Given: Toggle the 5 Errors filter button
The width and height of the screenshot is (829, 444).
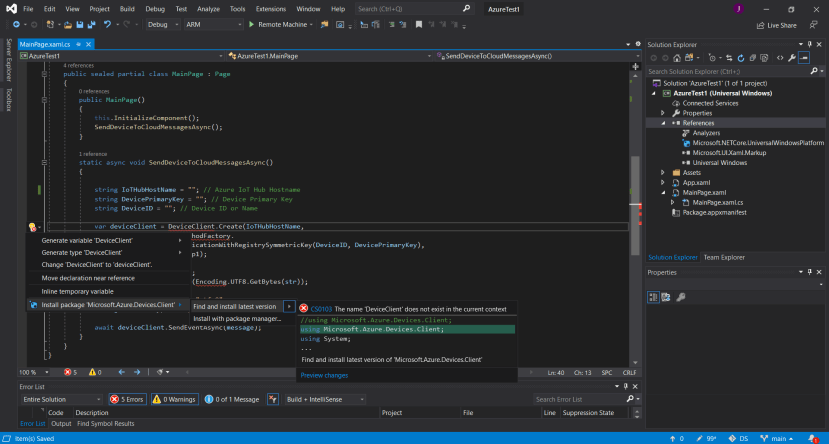Looking at the screenshot, I should pyautogui.click(x=127, y=399).
